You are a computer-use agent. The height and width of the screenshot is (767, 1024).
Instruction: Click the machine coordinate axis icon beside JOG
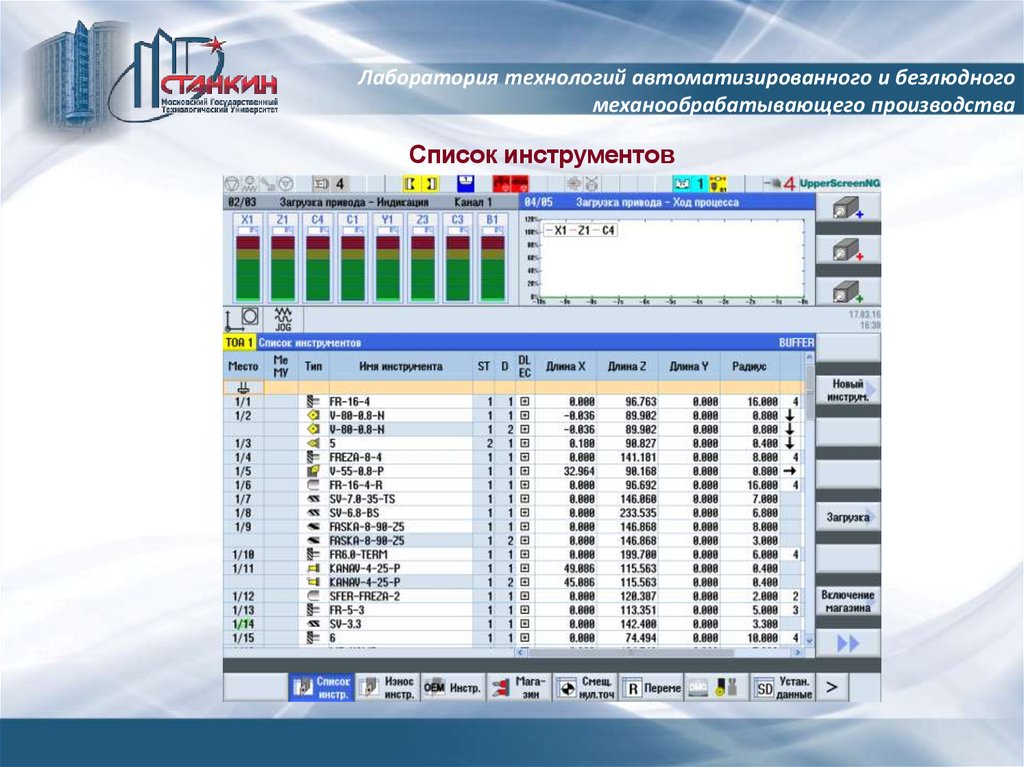[x=242, y=319]
